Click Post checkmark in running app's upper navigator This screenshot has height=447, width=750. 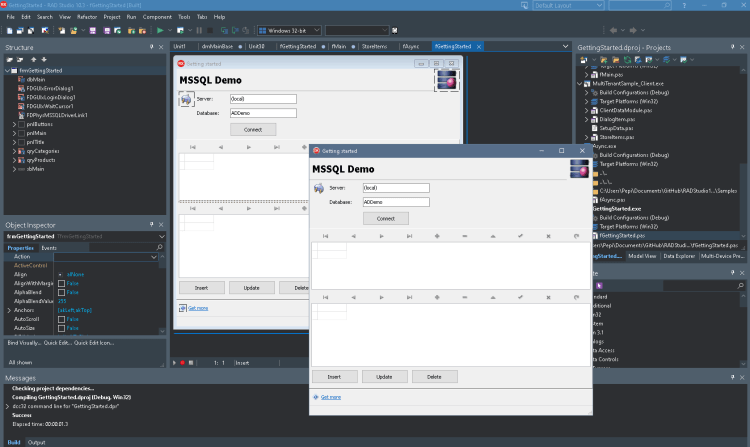click(x=520, y=236)
